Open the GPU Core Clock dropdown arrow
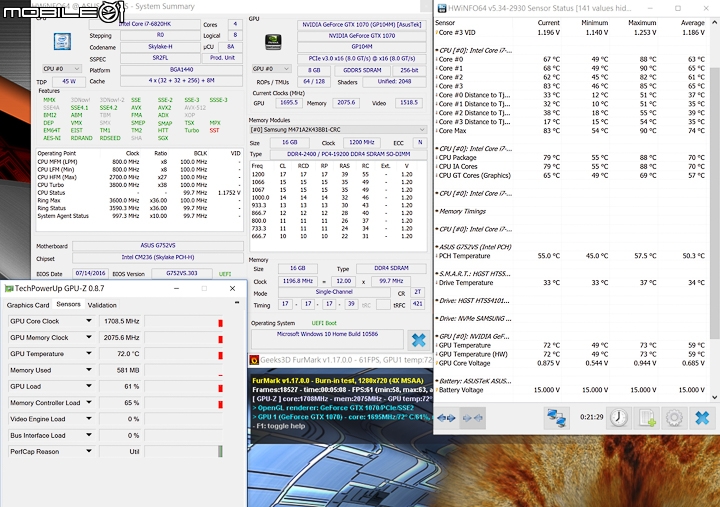The image size is (720, 507). pyautogui.click(x=89, y=321)
